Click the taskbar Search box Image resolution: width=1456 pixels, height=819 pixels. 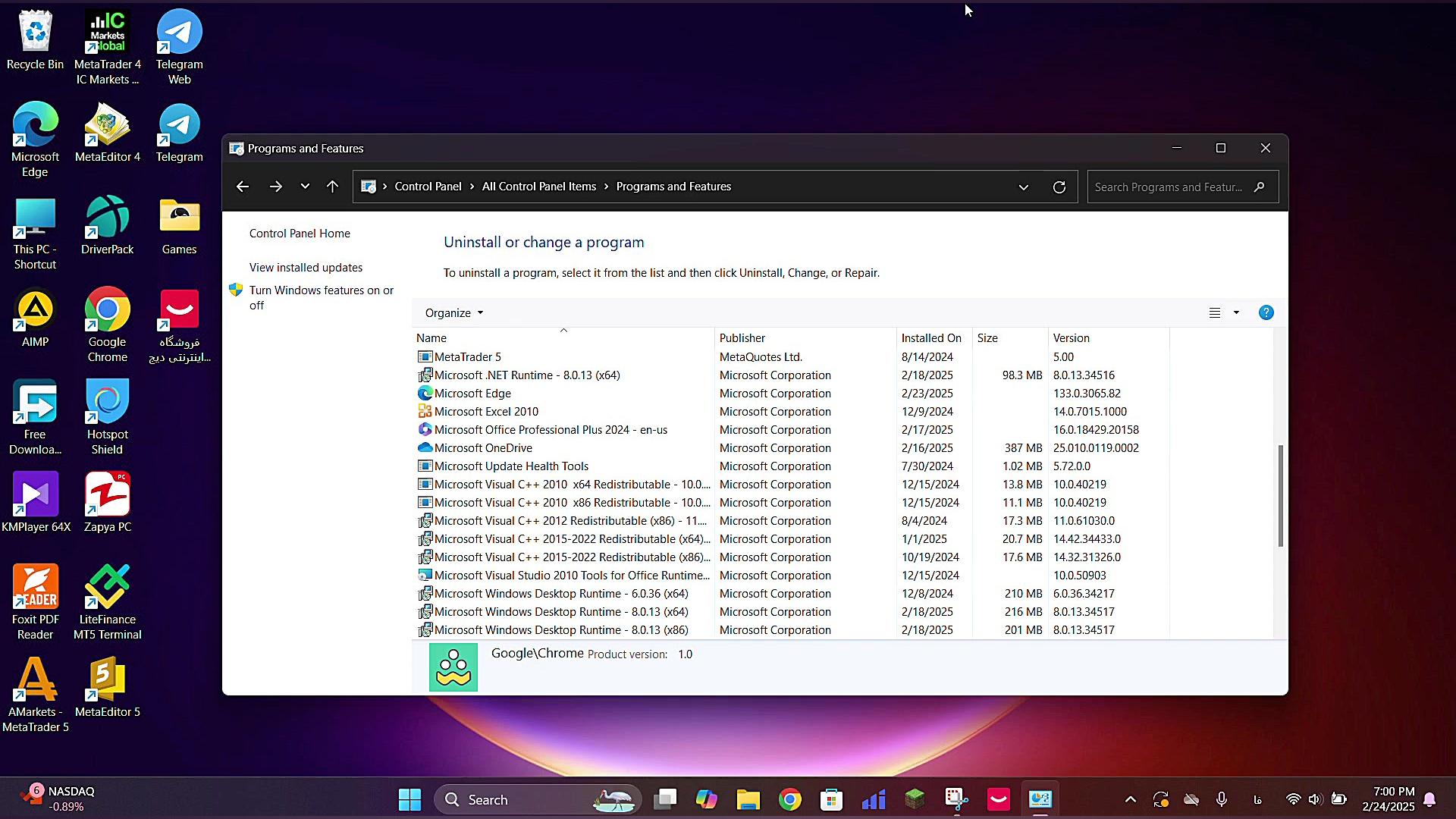538,799
